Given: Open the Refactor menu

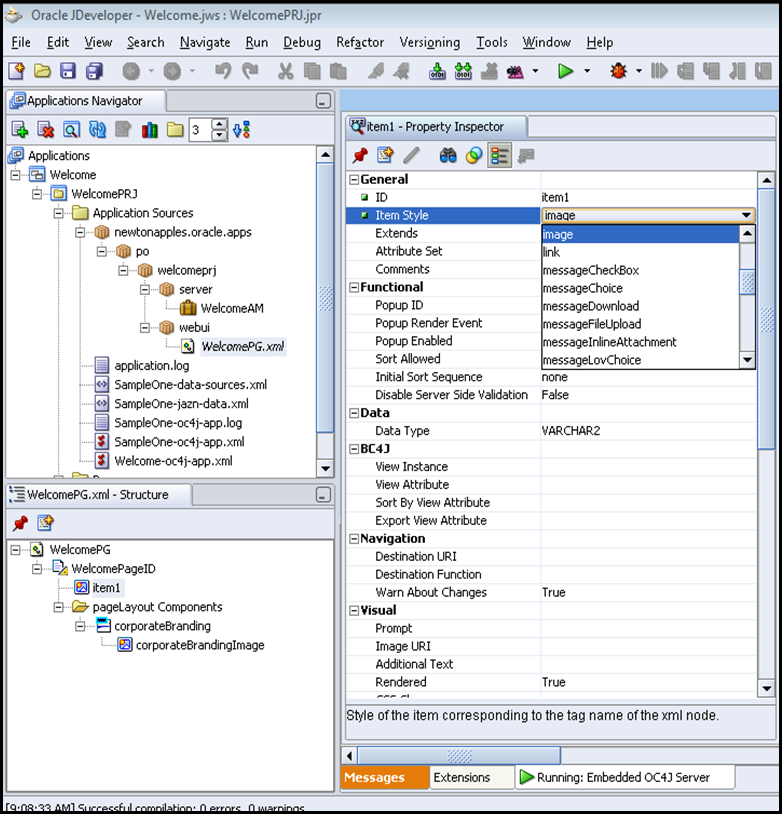Looking at the screenshot, I should click(x=360, y=42).
